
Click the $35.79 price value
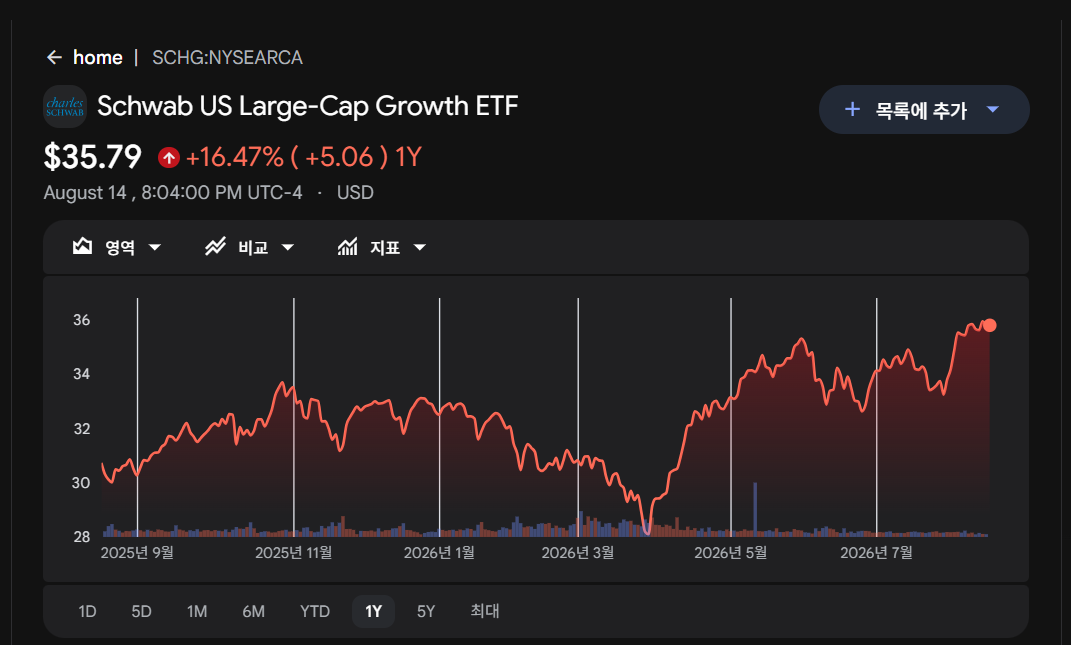93,157
